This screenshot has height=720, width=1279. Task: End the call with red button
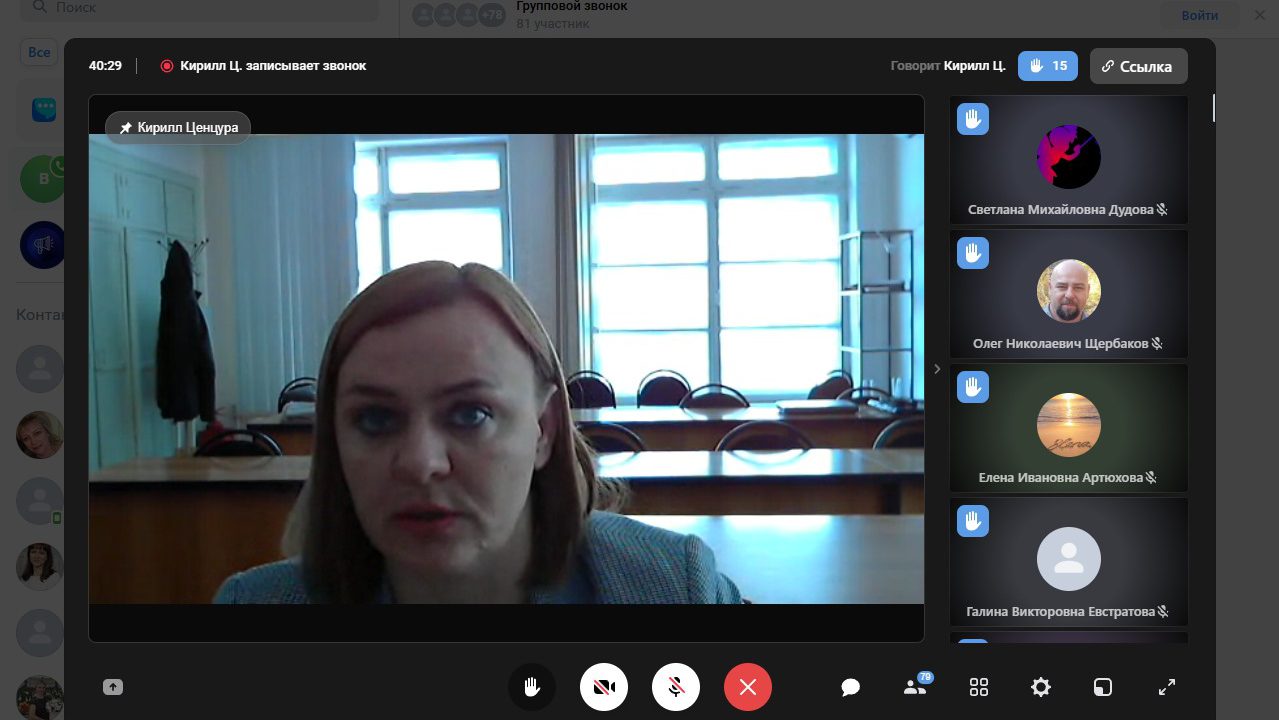748,687
